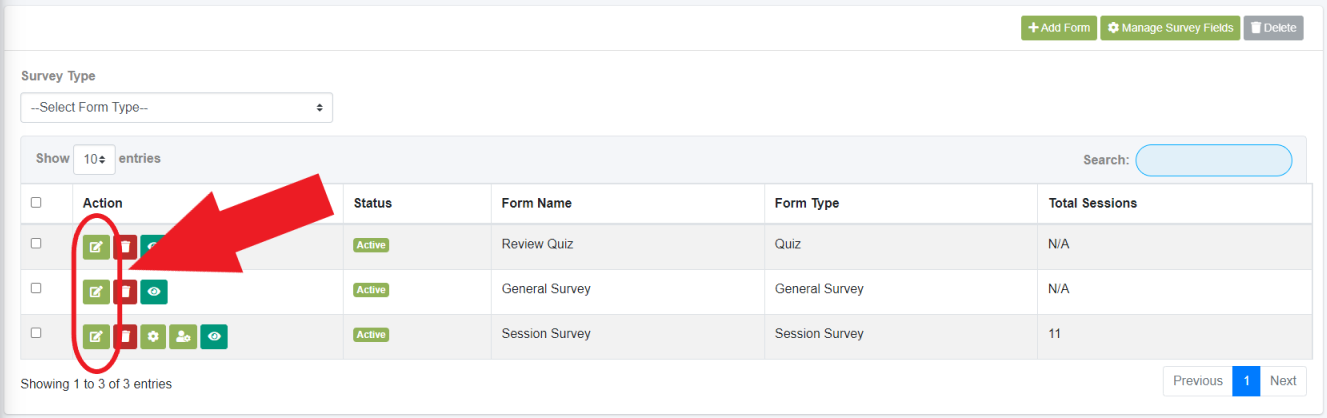Open Manage Survey Fields

click(x=1170, y=28)
